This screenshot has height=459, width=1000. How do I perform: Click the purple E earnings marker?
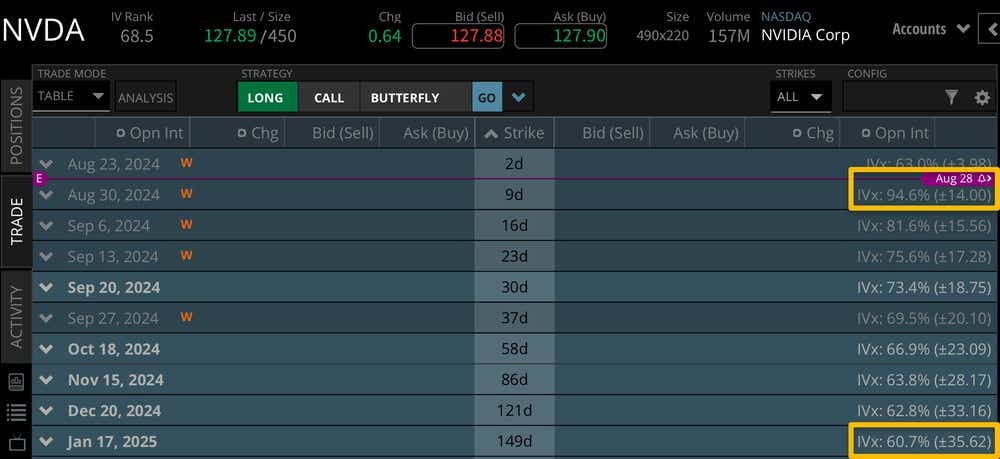point(39,178)
